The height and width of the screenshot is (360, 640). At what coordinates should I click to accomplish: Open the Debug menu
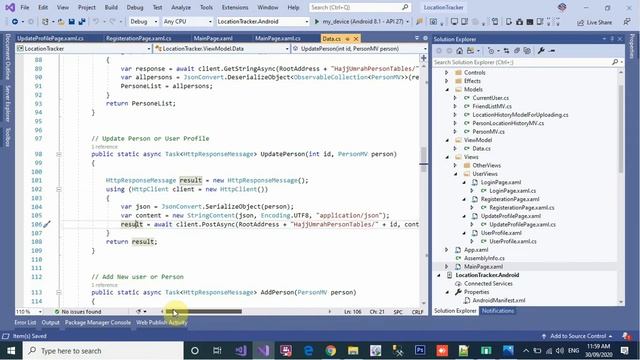[135, 7]
